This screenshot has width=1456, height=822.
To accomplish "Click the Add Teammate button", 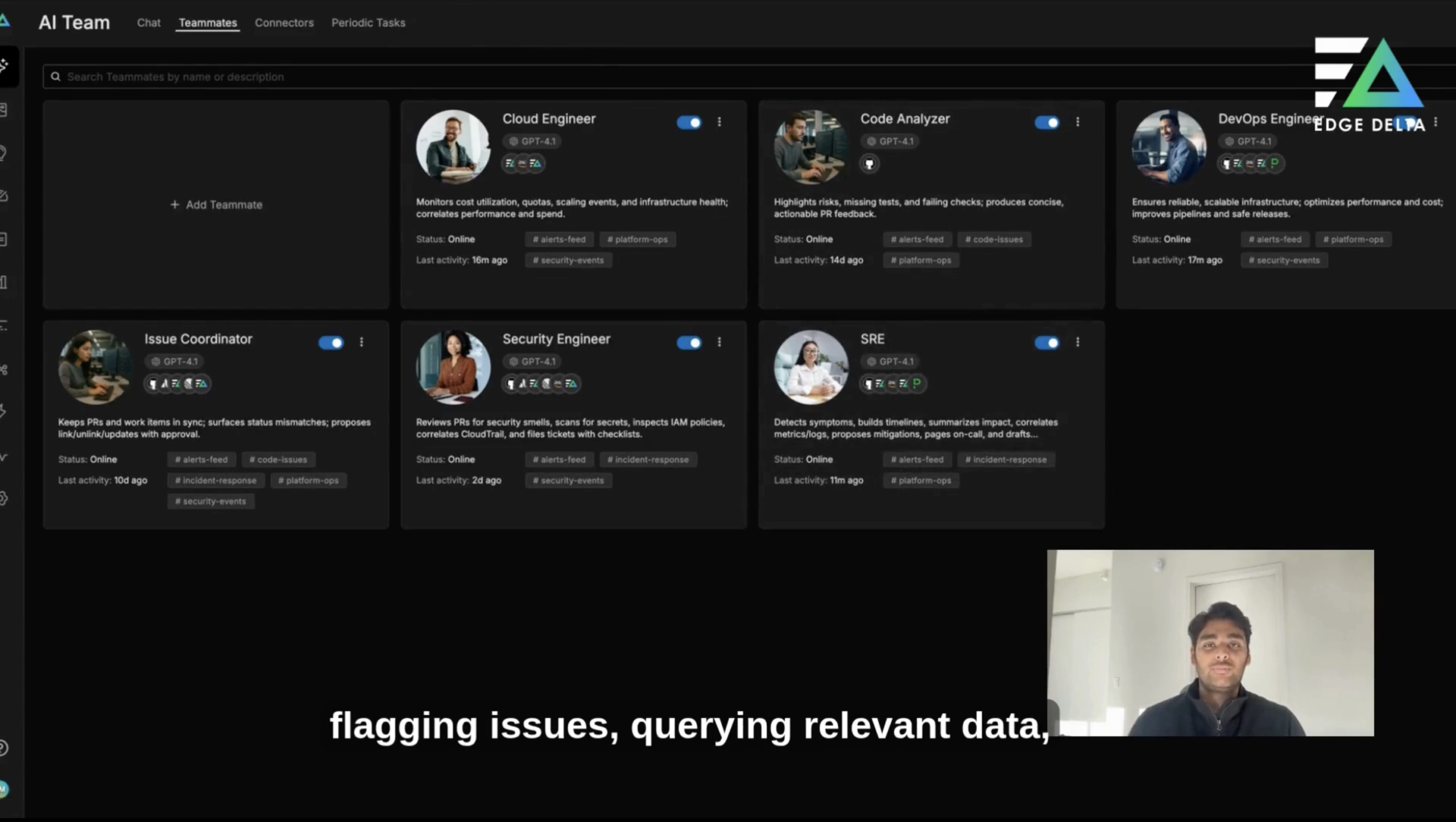I will tap(216, 205).
